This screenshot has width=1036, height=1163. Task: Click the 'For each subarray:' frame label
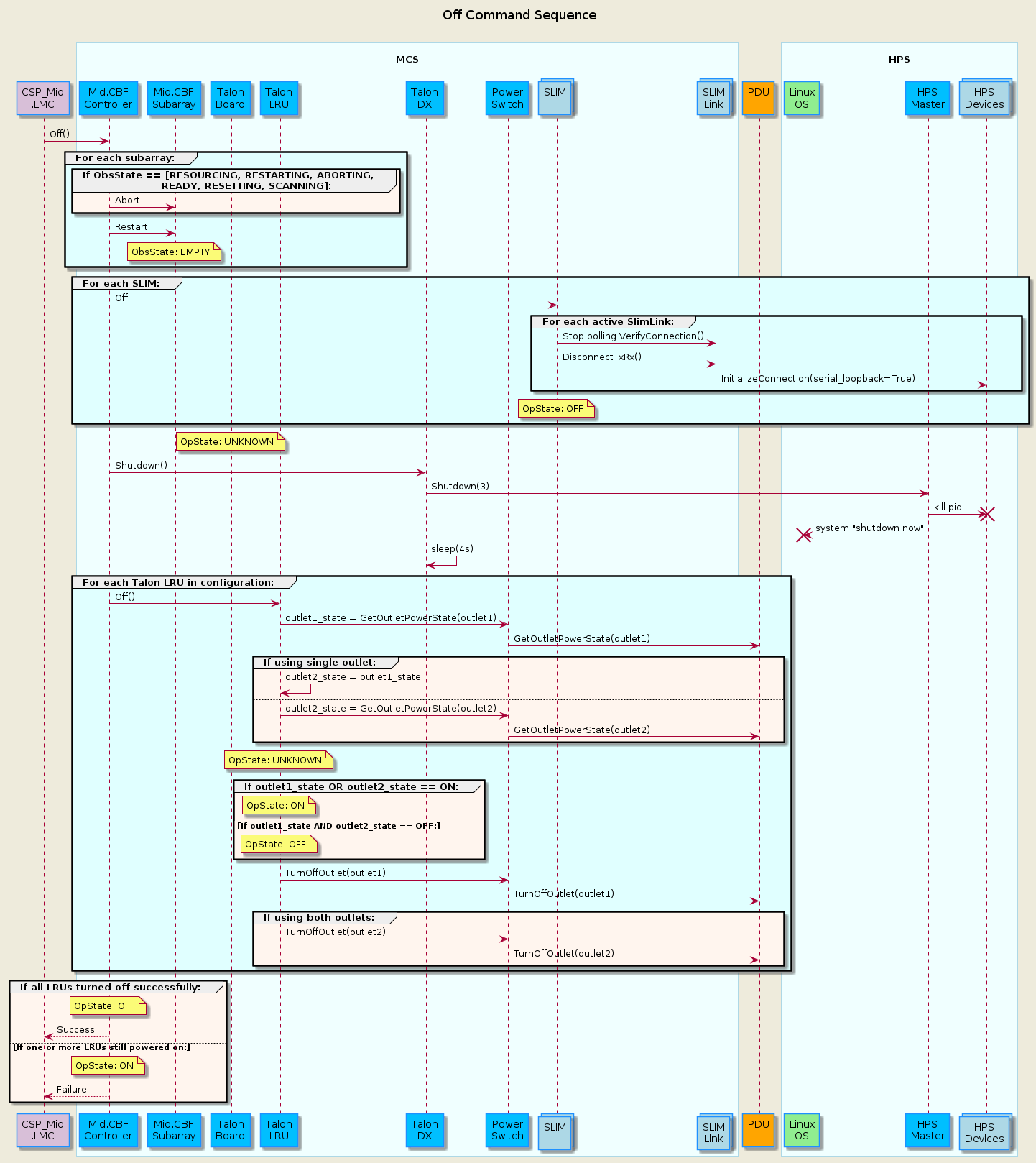click(125, 157)
